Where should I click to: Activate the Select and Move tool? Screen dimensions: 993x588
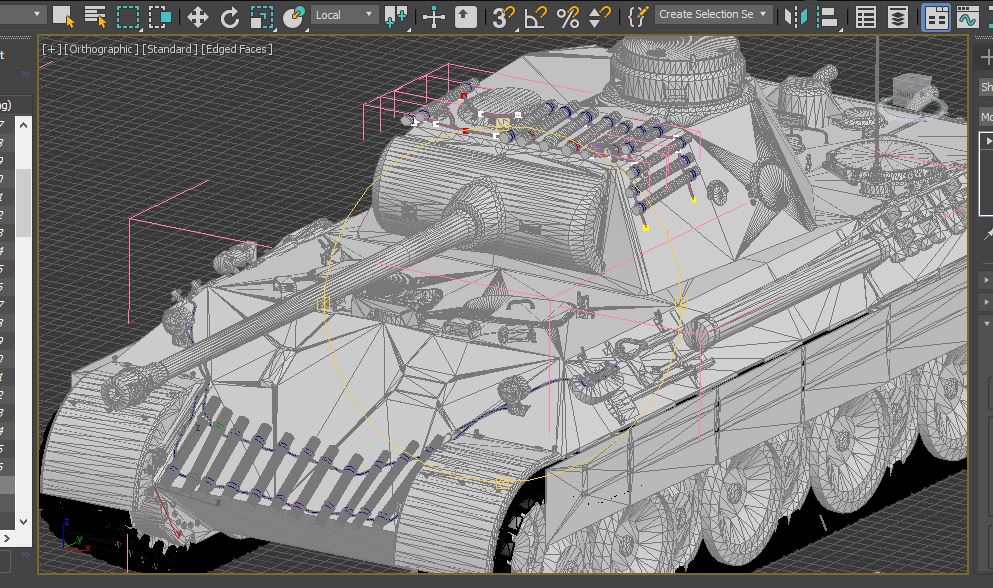198,16
